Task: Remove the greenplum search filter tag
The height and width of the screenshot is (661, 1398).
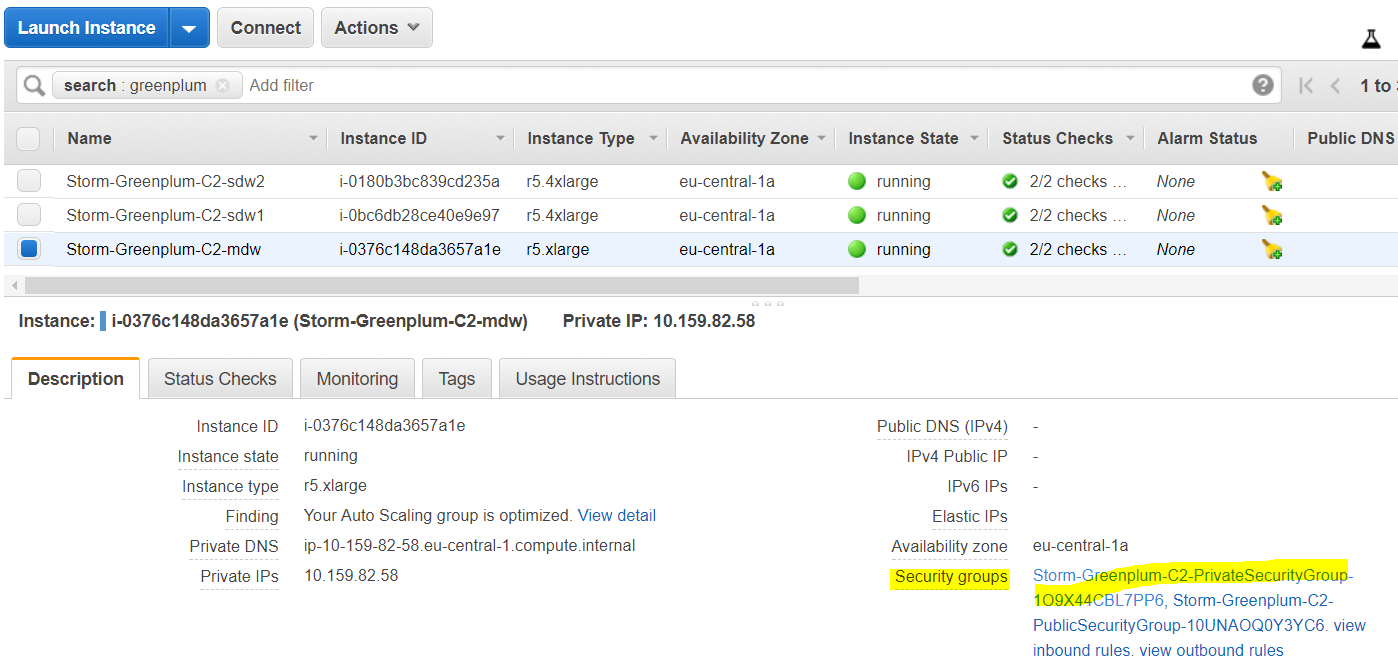Action: click(222, 85)
